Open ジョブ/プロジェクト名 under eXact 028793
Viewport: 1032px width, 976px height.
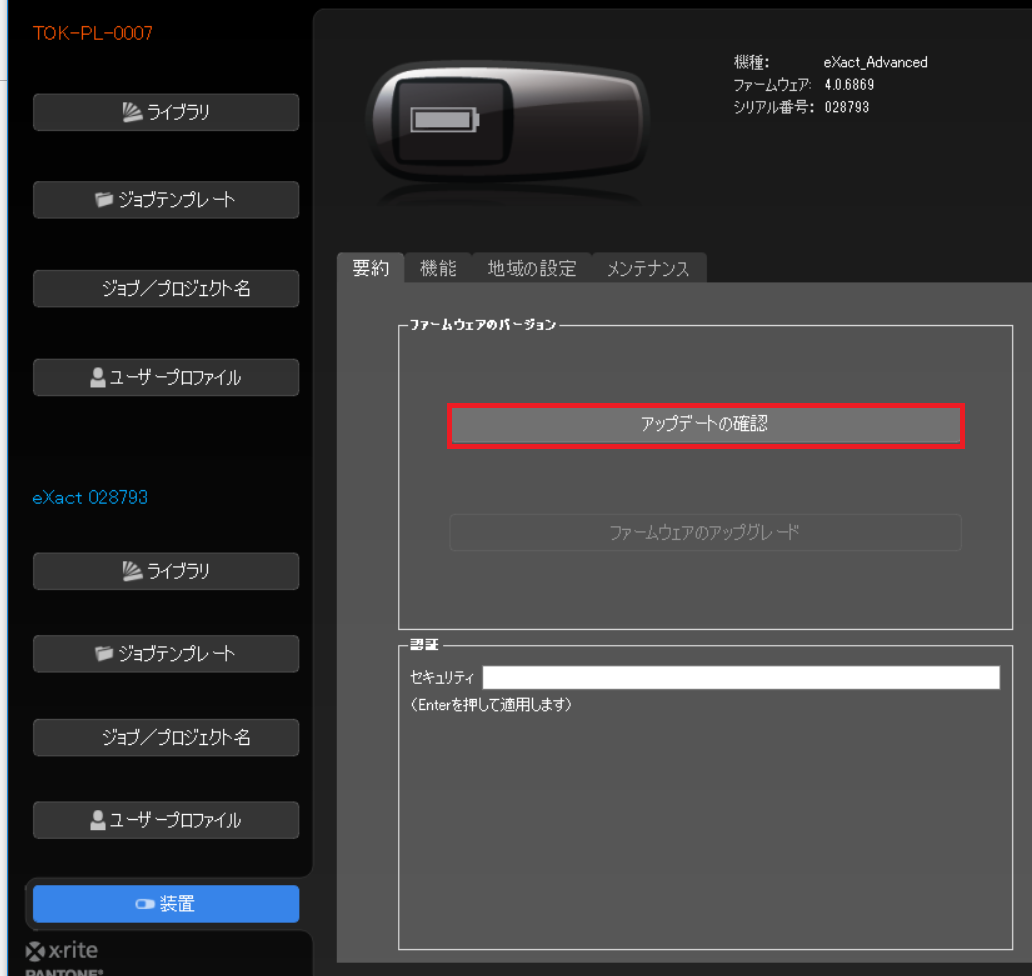[x=166, y=737]
